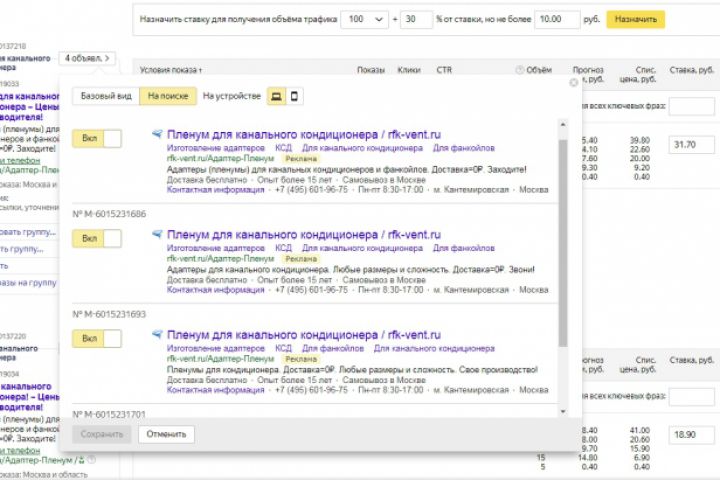This screenshot has width=720, height=480.
Task: Click the Сохранить button
Action: coord(101,434)
